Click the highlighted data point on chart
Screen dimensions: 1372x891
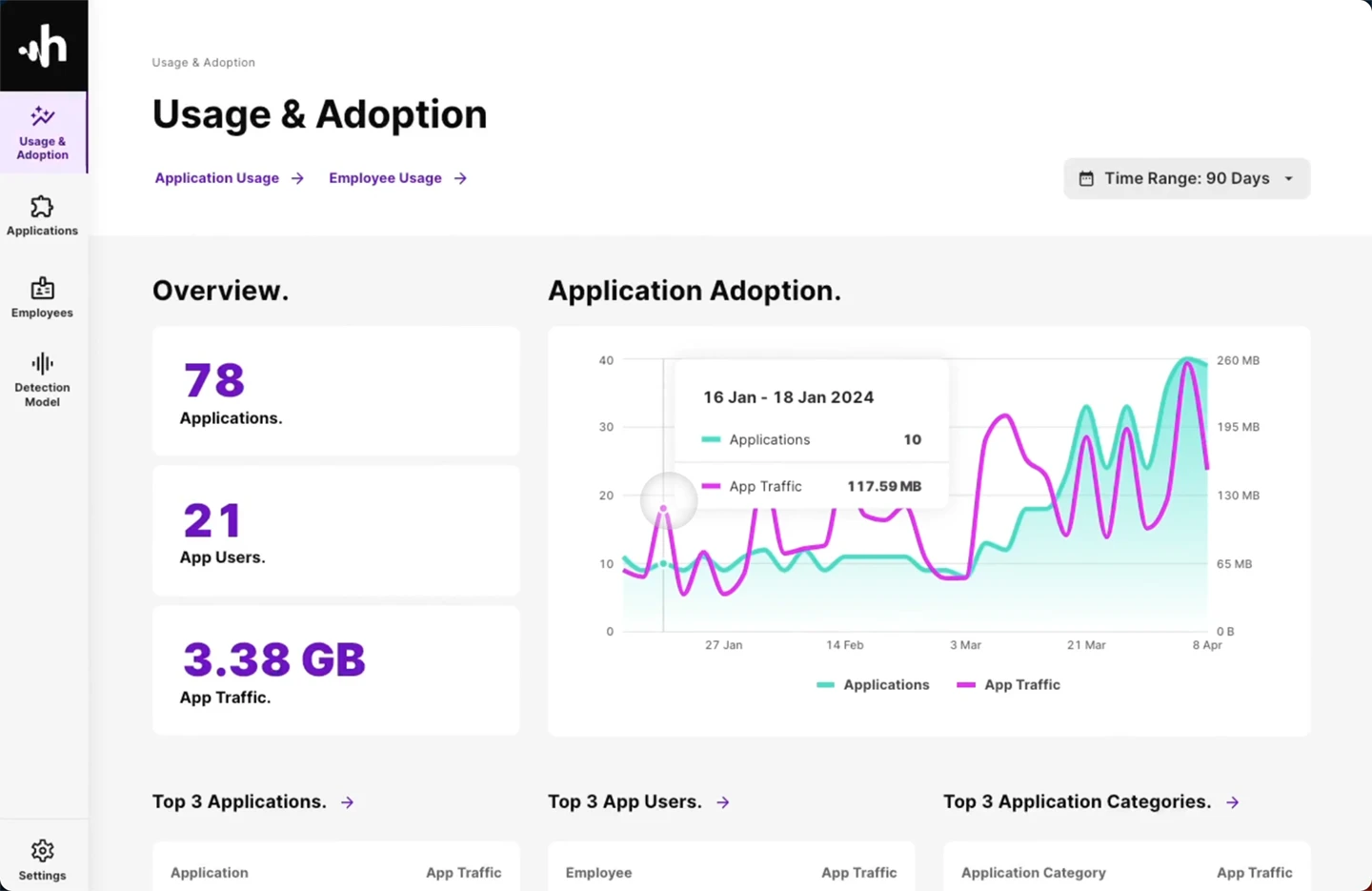(663, 508)
